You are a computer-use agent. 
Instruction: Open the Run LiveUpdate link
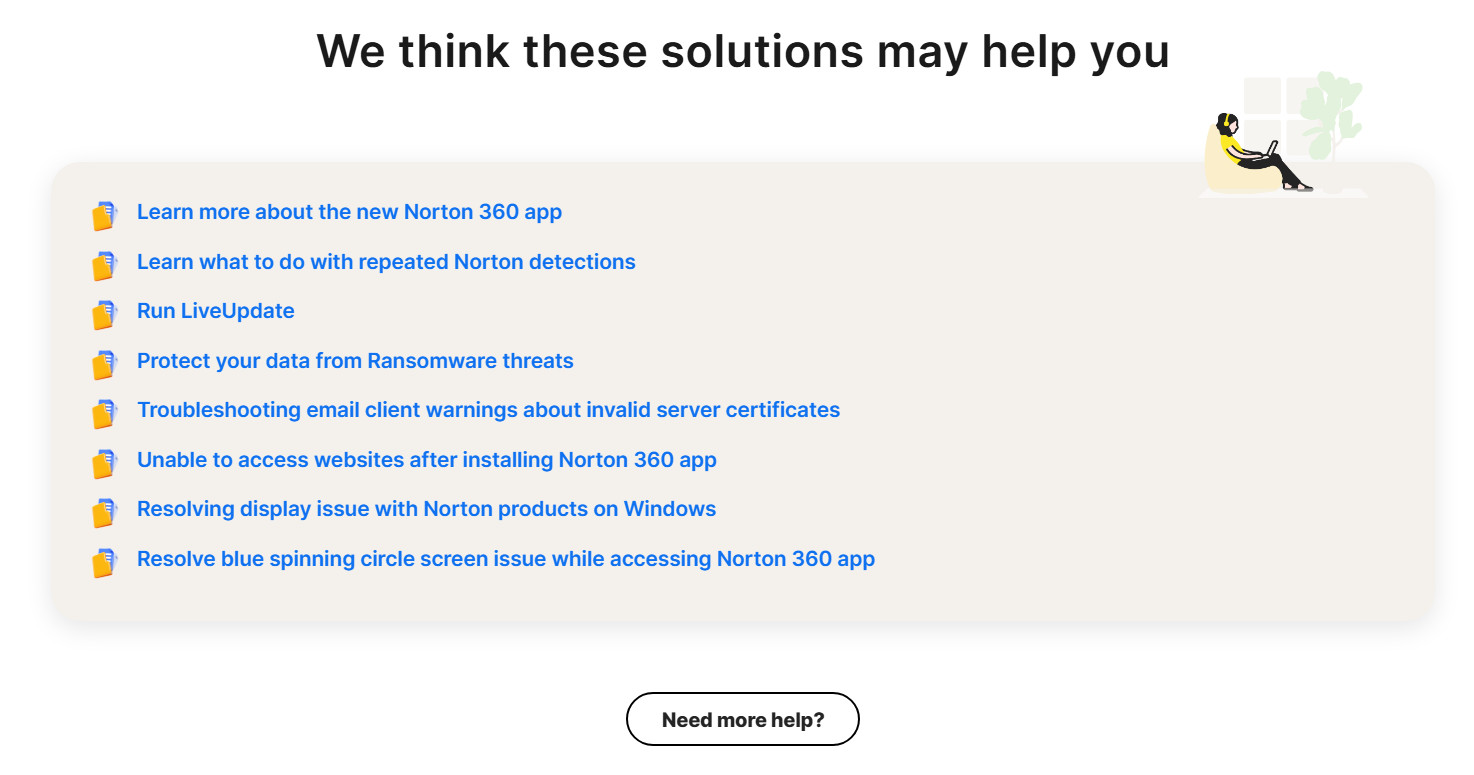[216, 311]
